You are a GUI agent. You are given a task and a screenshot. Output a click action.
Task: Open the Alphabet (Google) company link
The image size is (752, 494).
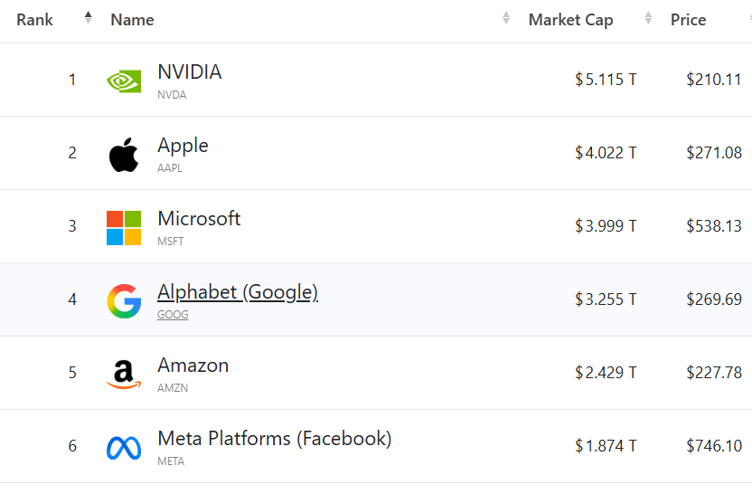[237, 292]
